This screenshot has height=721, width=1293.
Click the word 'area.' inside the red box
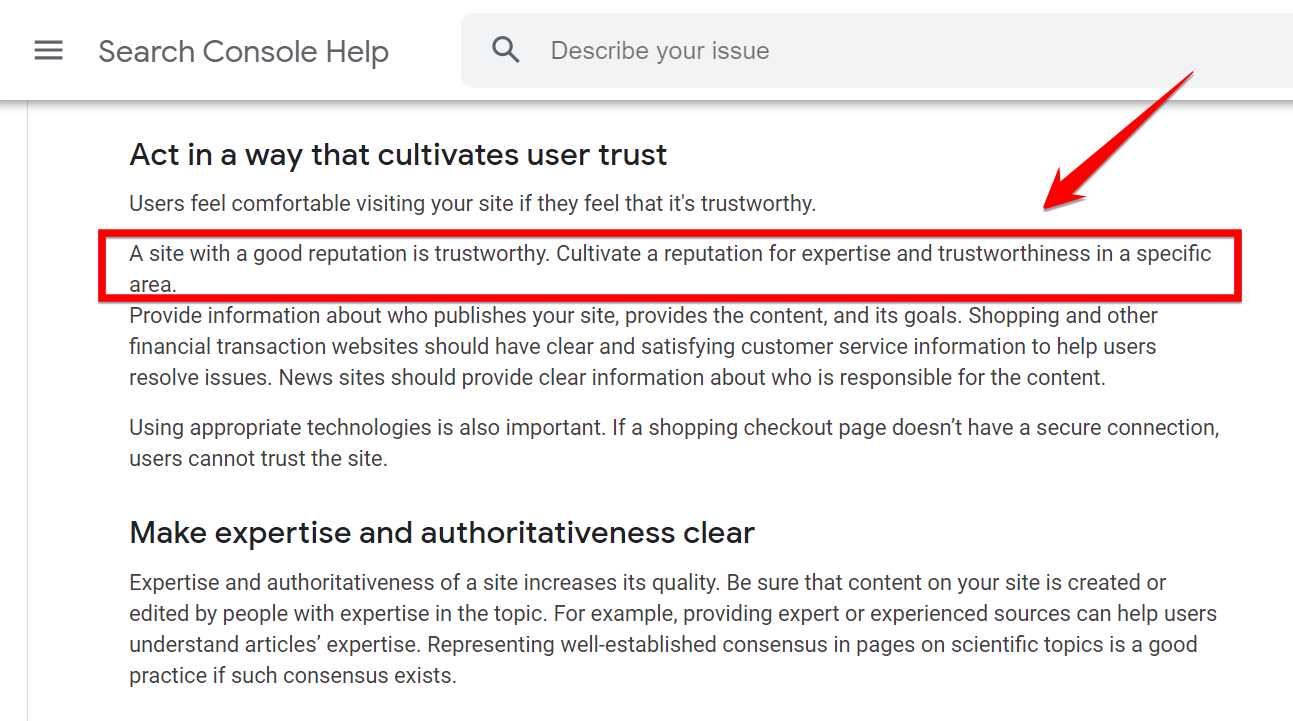(152, 284)
